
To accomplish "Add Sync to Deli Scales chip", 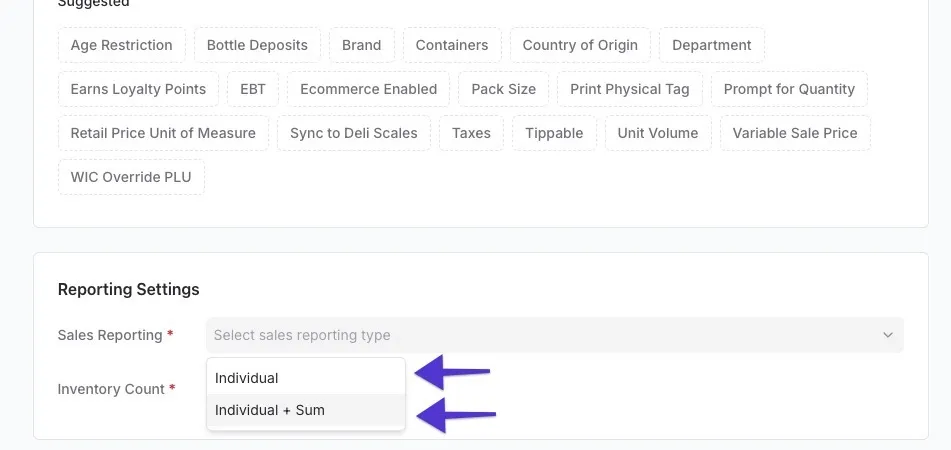I will click(354, 133).
